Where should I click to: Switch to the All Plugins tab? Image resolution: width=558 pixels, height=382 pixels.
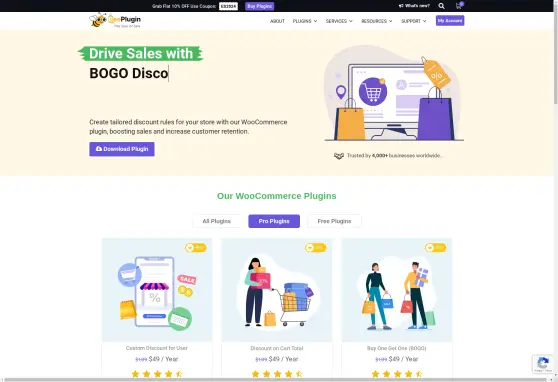[x=216, y=221]
